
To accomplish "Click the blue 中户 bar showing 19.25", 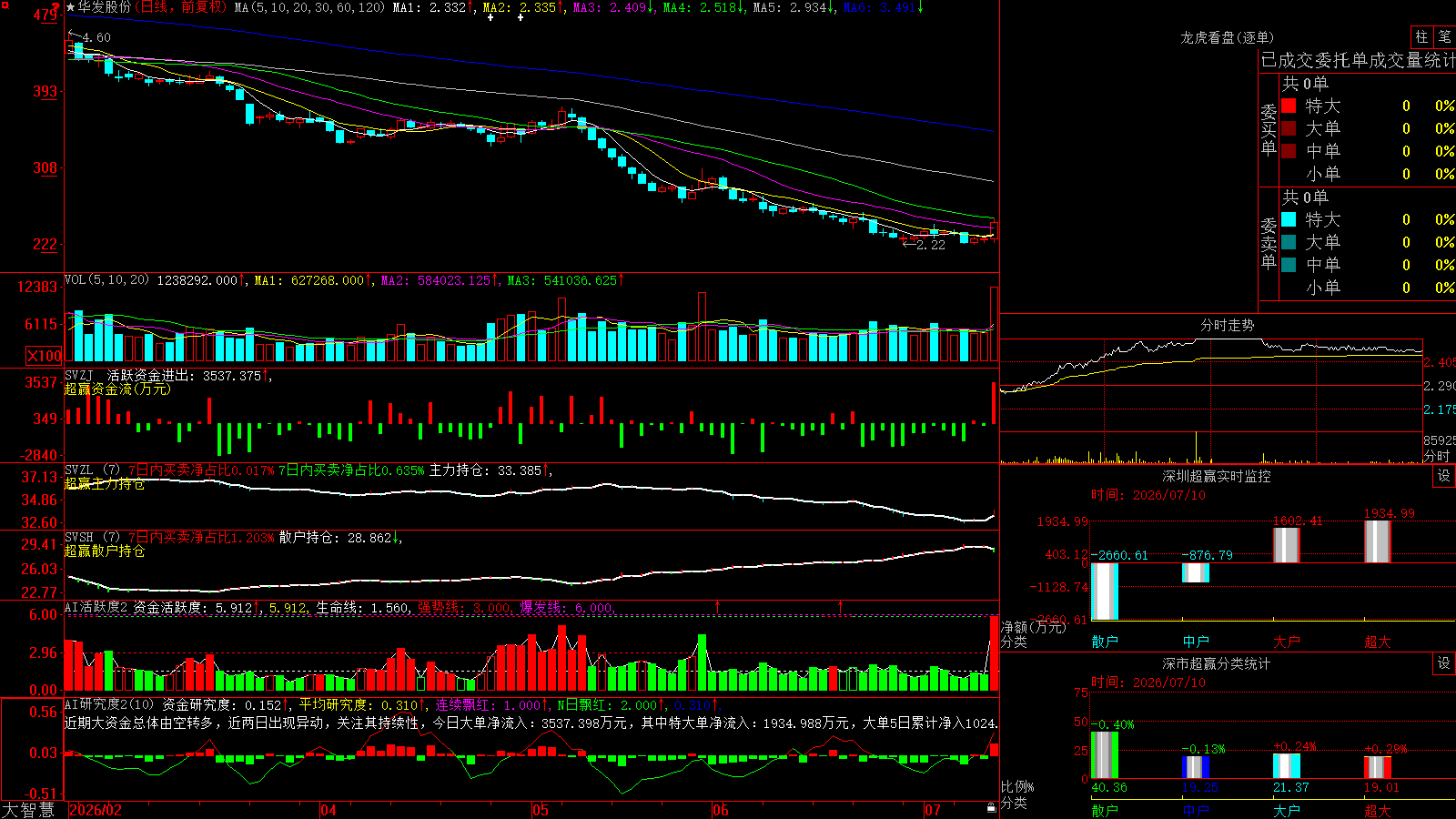I will 1196,767.
